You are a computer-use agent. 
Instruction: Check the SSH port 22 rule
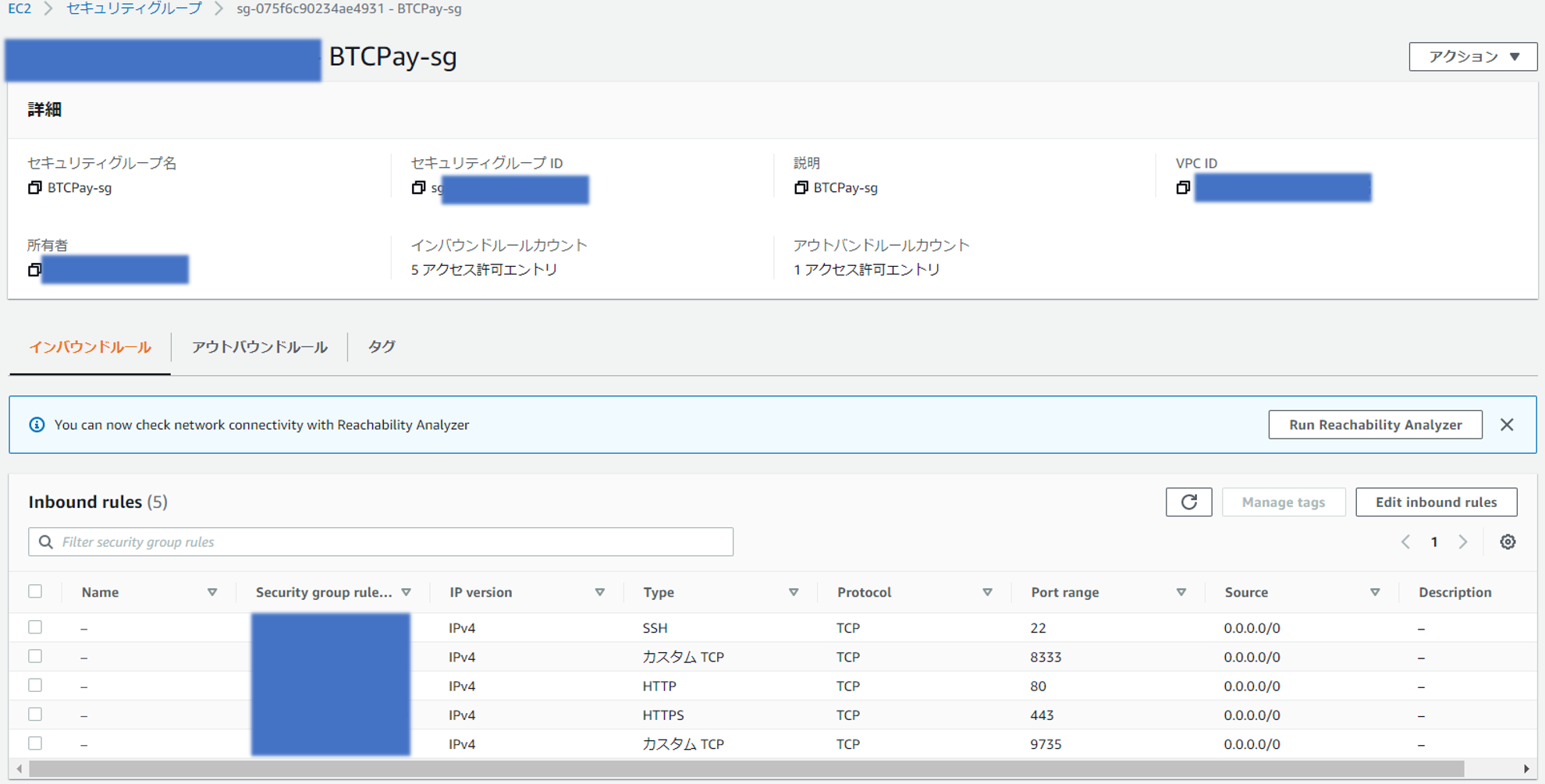tap(35, 627)
